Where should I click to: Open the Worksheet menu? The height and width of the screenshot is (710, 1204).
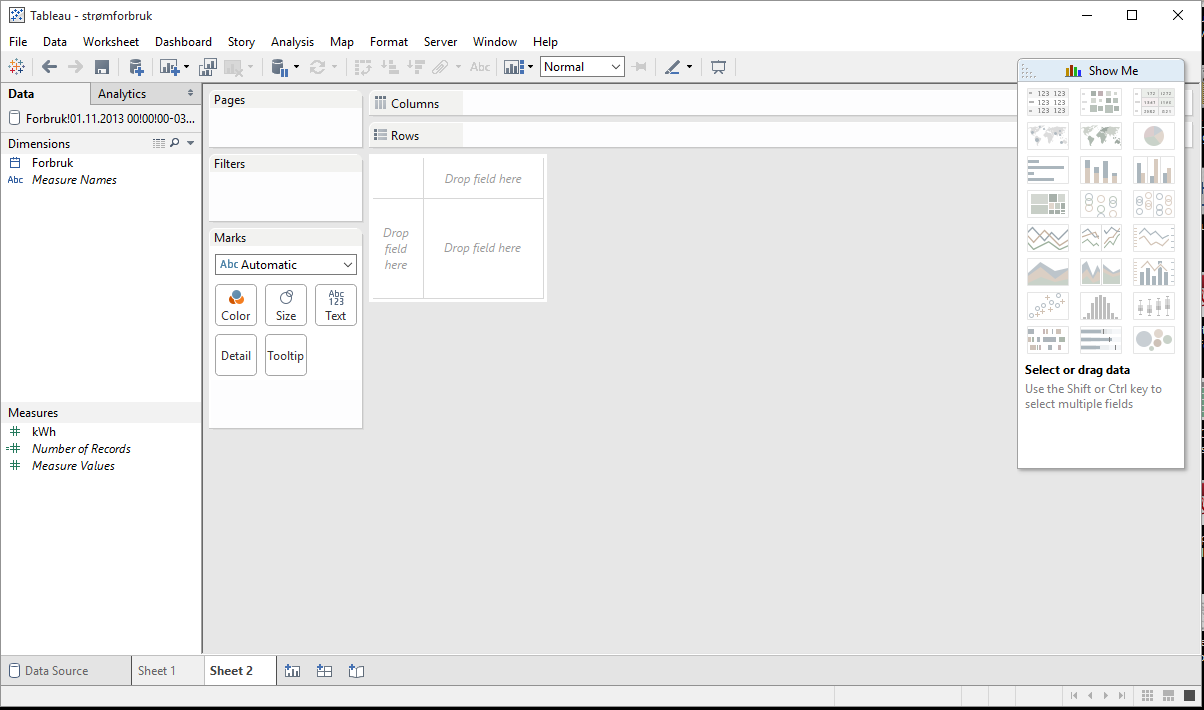(x=111, y=42)
